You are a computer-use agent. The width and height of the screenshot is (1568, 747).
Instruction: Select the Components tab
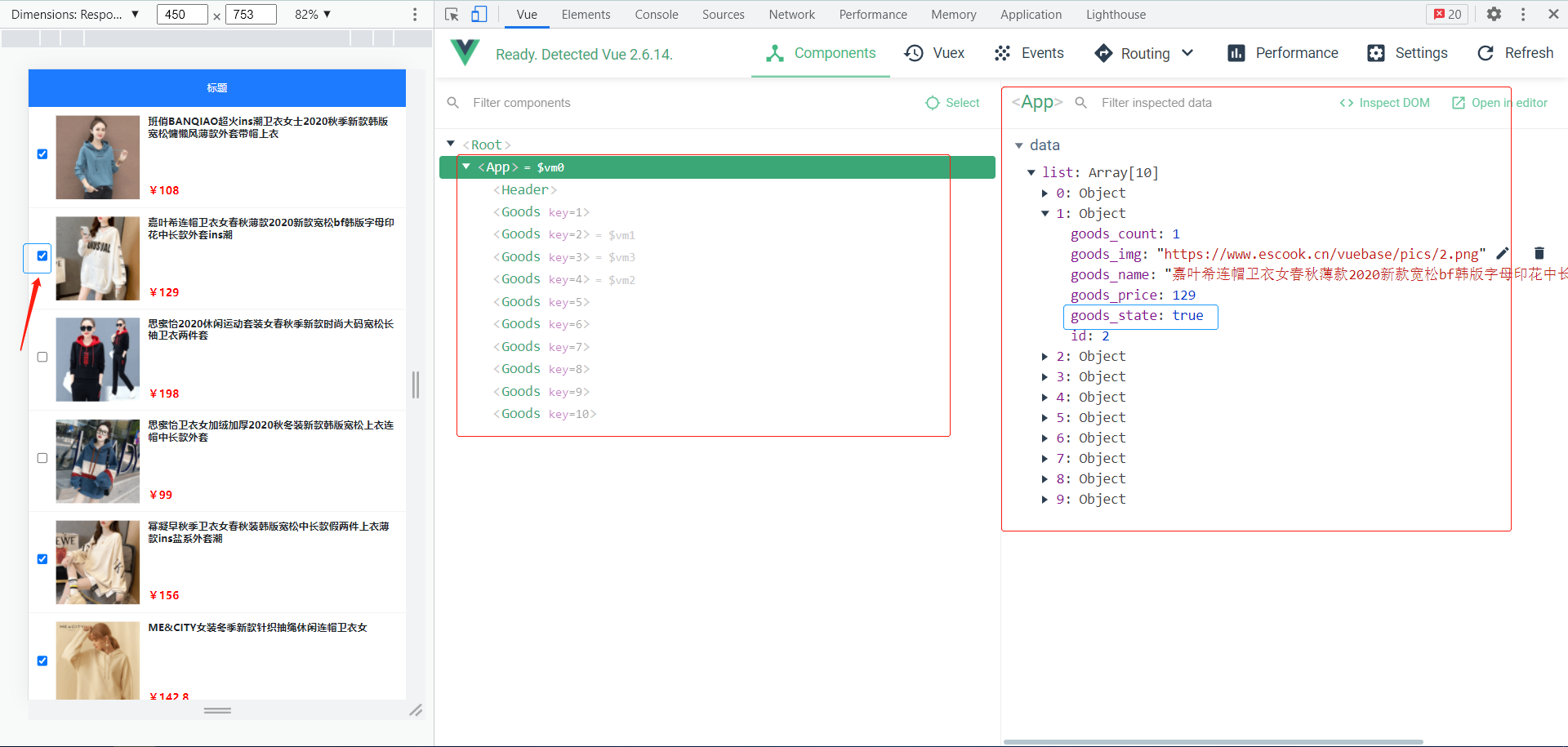[821, 53]
